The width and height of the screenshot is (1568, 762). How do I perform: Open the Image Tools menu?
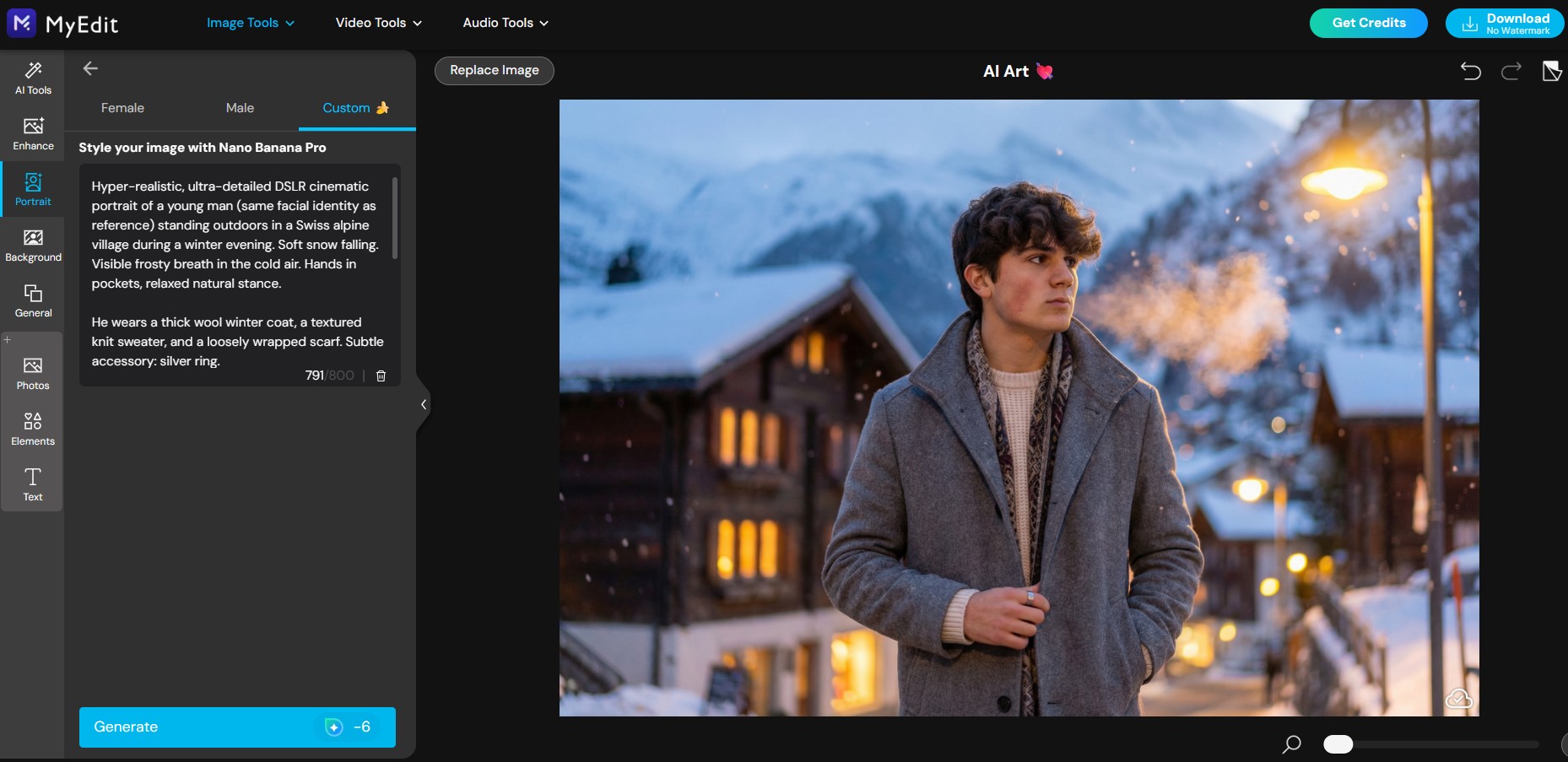coord(249,23)
